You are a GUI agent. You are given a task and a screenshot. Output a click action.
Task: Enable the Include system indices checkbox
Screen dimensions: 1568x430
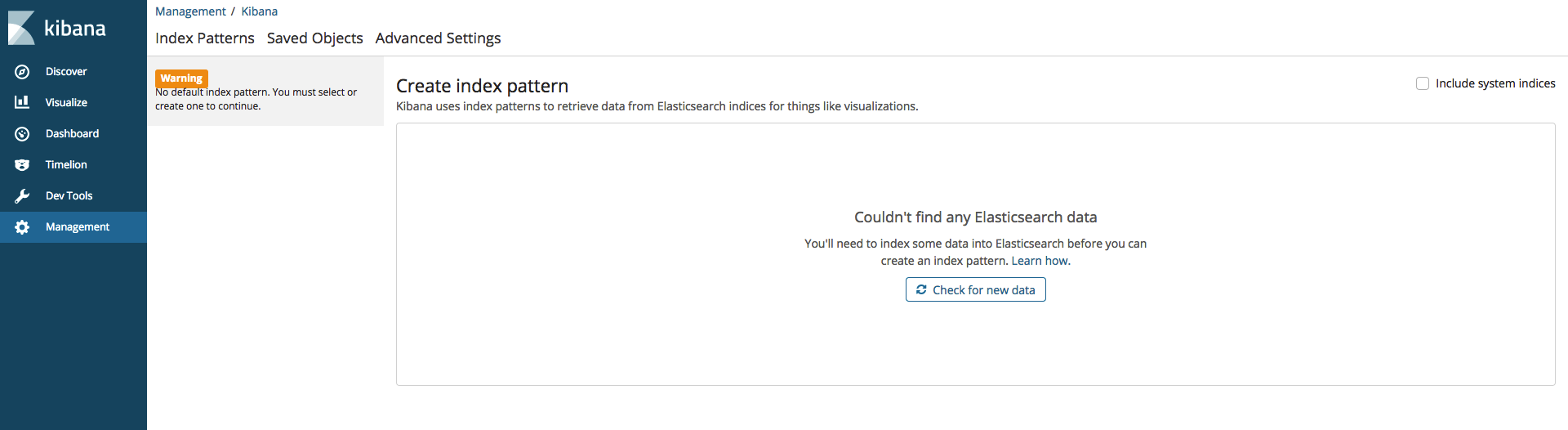(1423, 83)
